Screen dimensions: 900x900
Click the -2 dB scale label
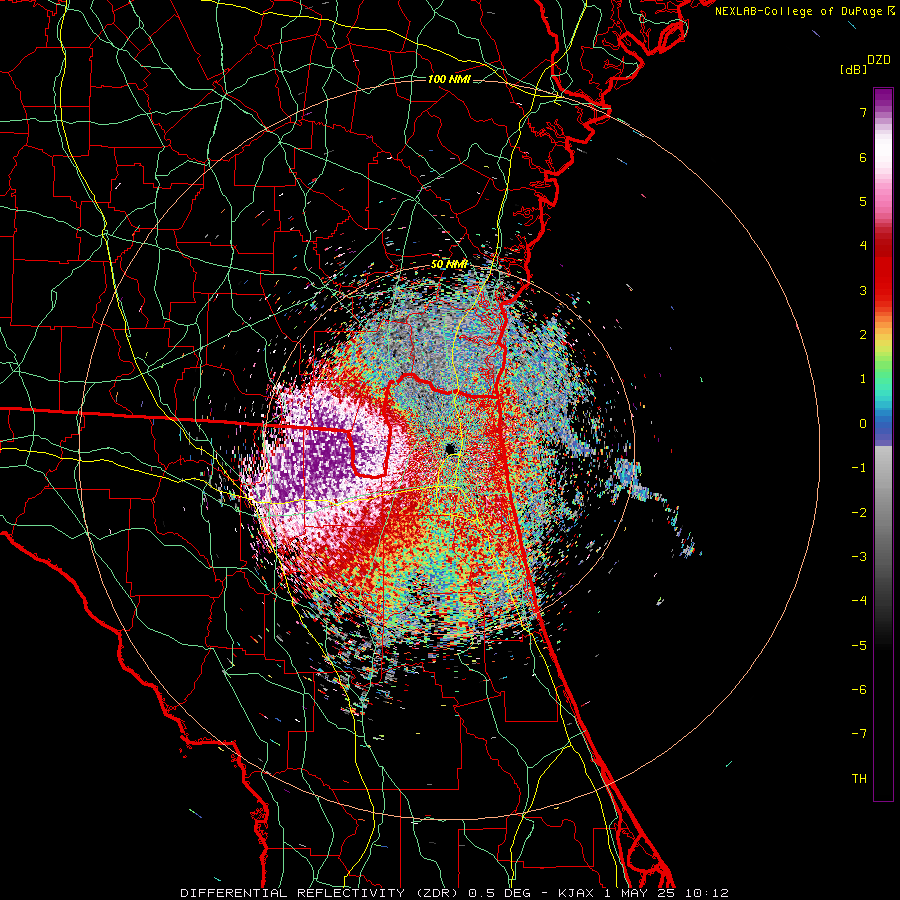859,513
